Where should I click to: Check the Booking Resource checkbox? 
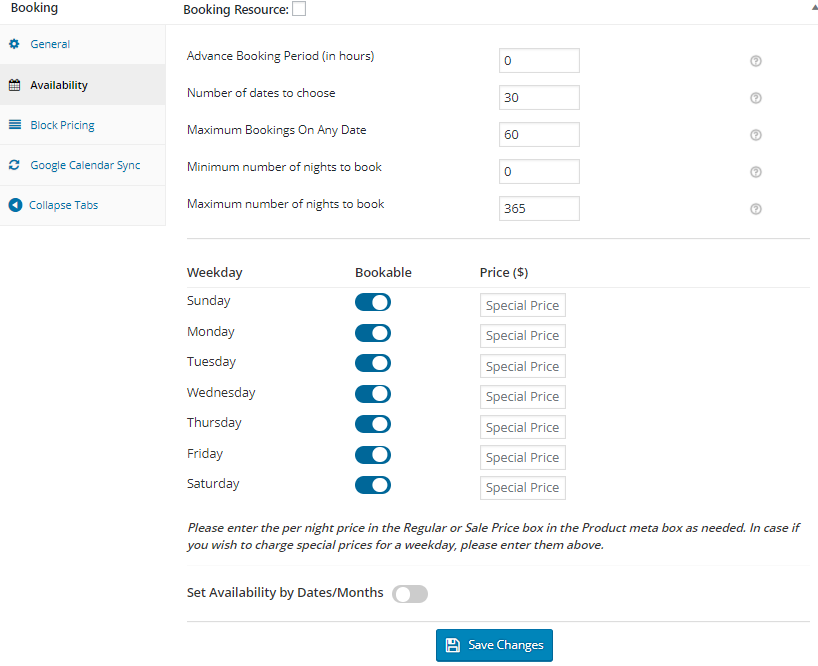point(299,9)
